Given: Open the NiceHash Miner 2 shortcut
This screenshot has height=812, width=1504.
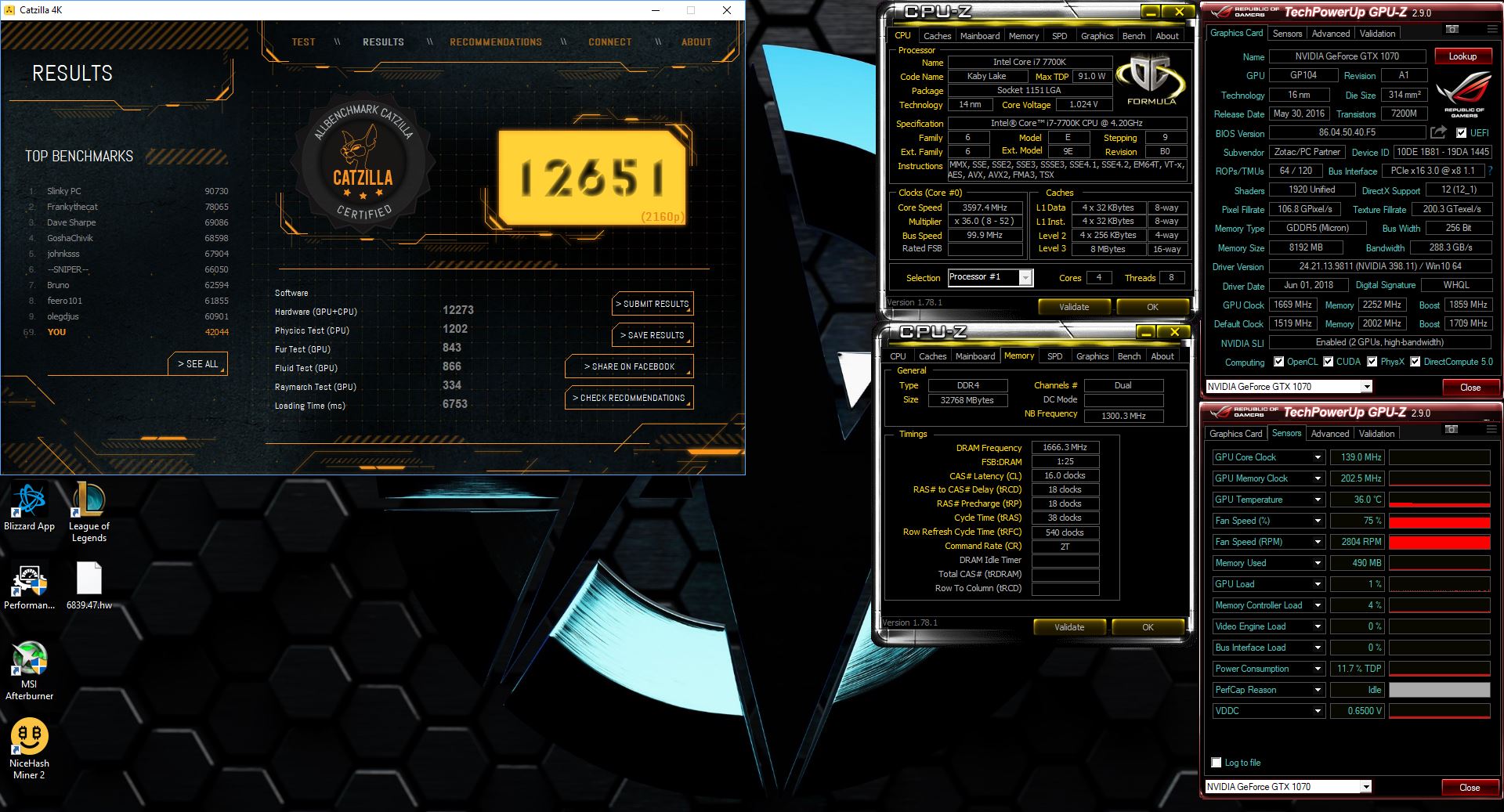Looking at the screenshot, I should point(29,749).
